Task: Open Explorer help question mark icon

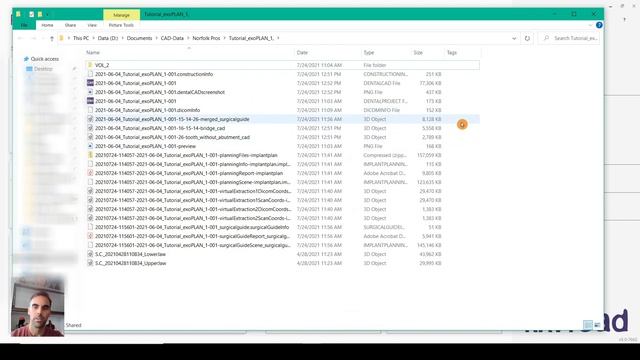Action: coord(599,25)
